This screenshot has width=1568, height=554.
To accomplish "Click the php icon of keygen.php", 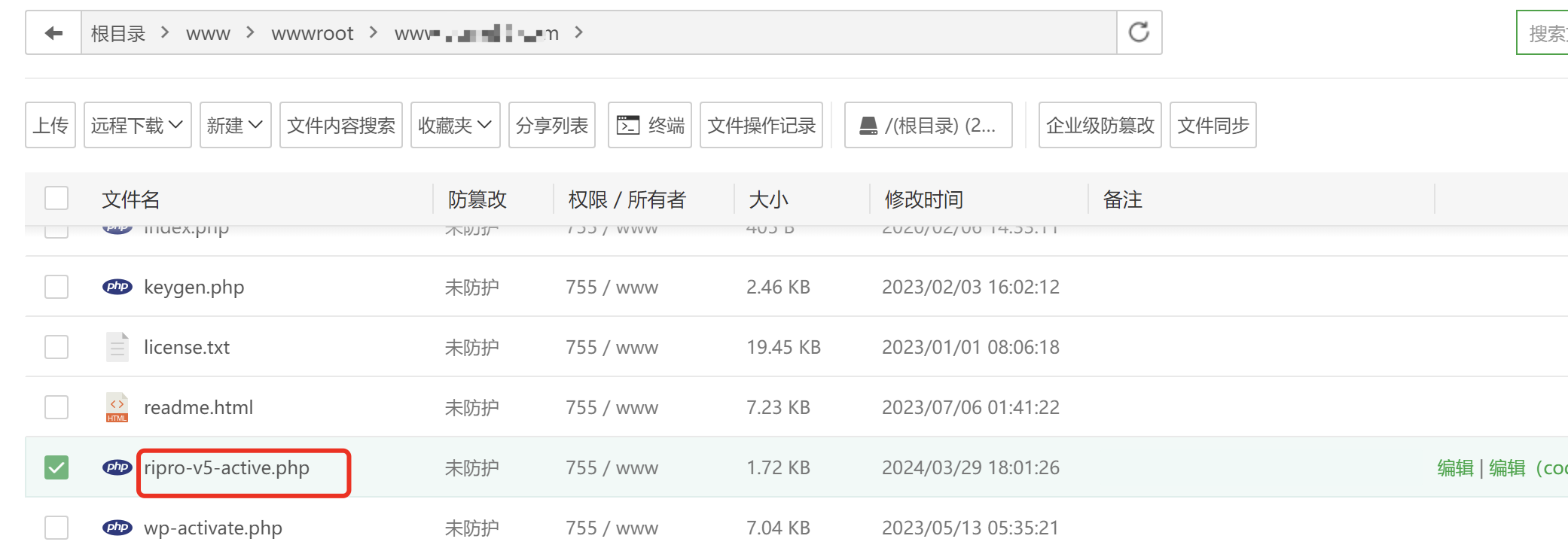I will tap(117, 287).
